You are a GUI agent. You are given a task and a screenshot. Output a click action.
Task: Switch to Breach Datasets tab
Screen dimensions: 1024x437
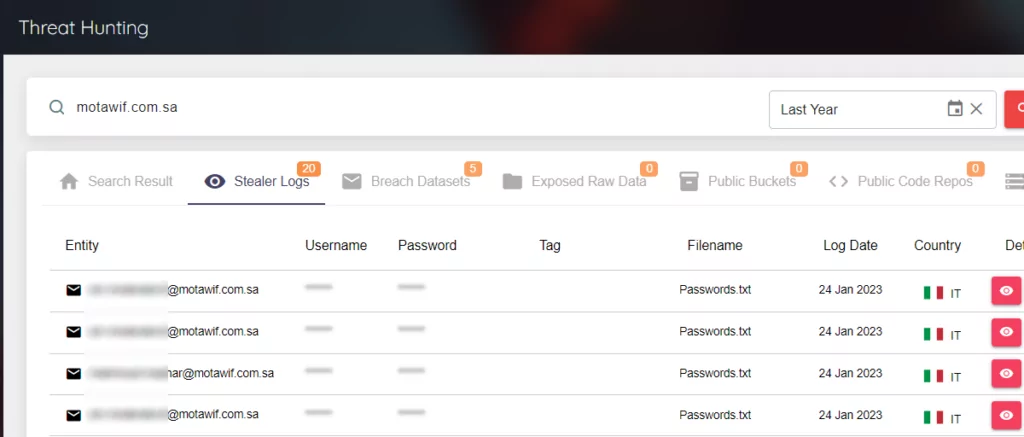pos(406,181)
